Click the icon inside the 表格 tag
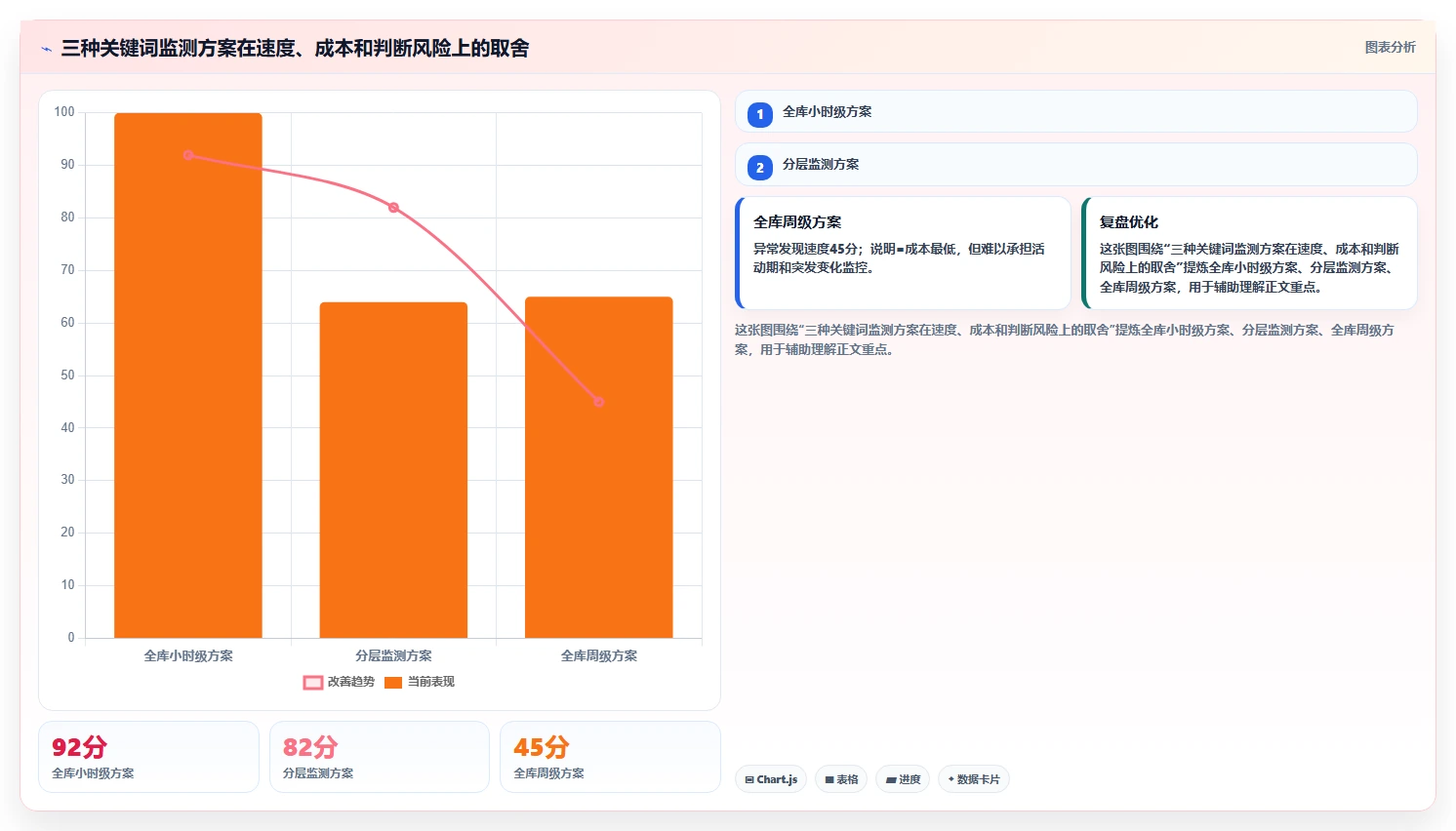This screenshot has height=831, width=1456. (829, 780)
